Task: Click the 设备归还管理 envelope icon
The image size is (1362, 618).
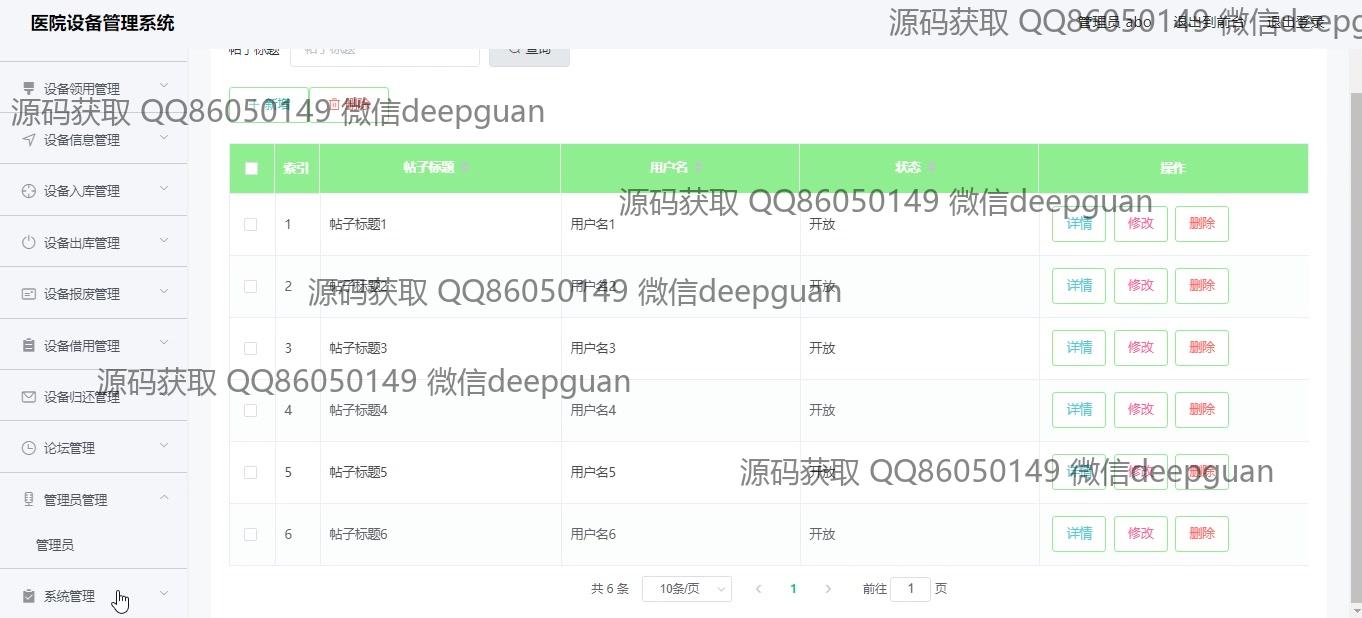Action: coord(29,397)
